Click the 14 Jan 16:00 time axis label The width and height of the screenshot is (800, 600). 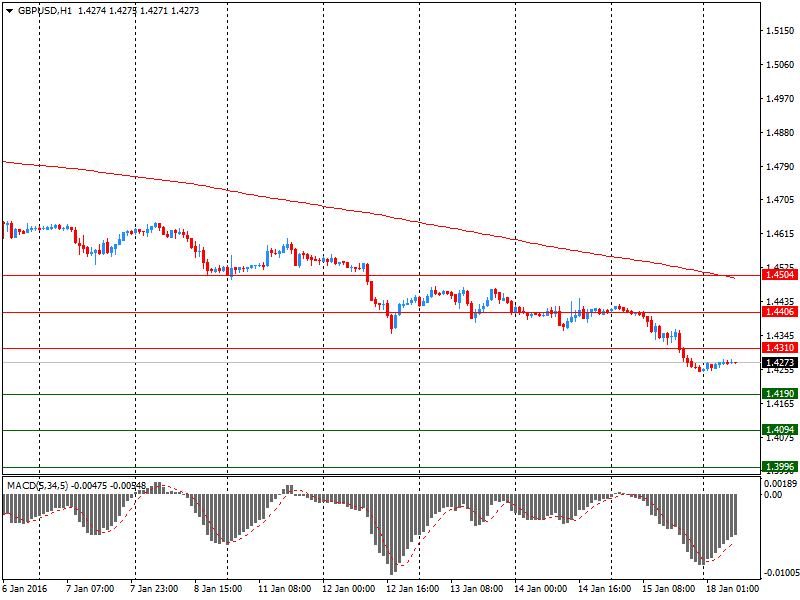pos(605,589)
